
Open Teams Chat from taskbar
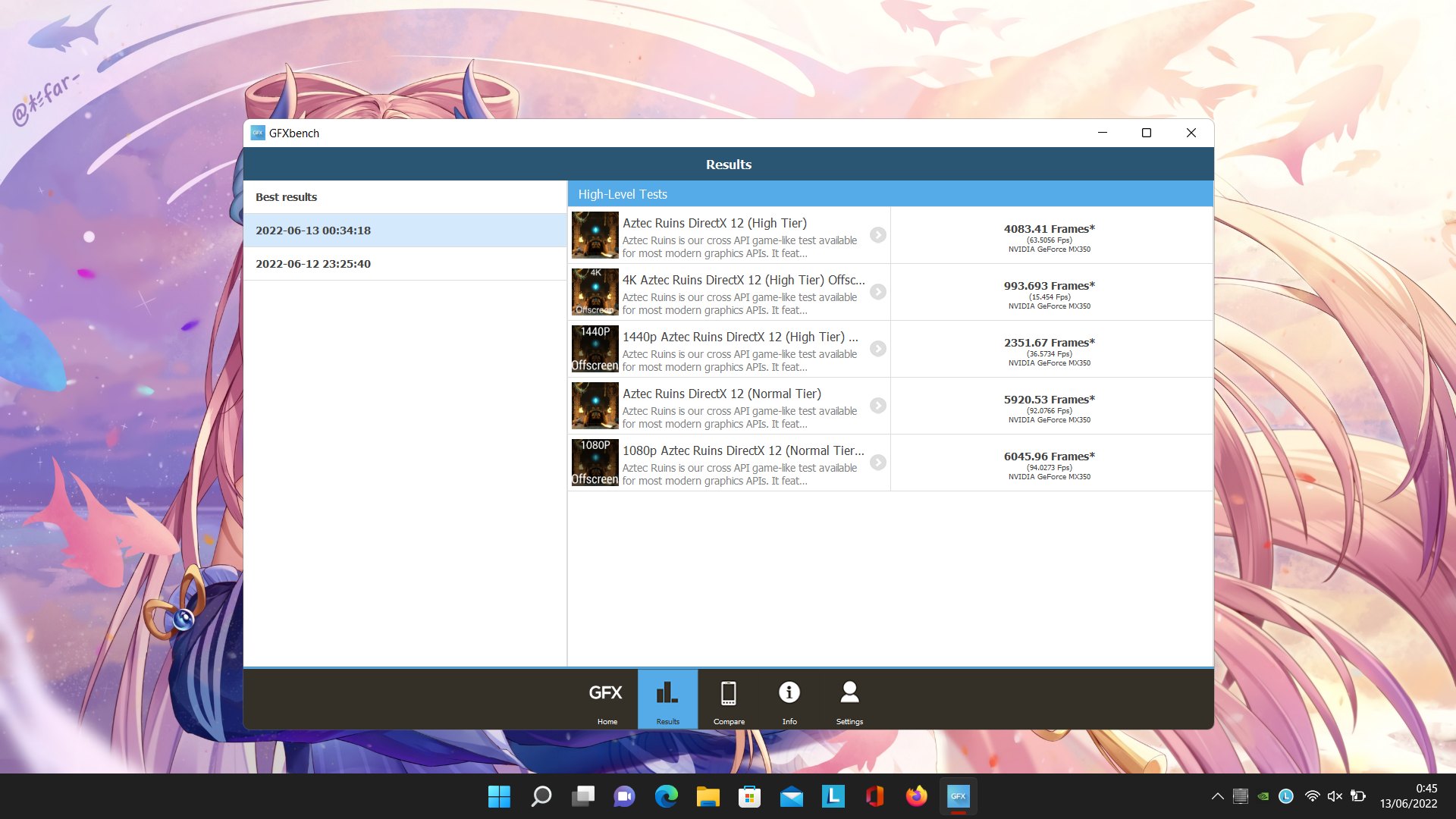pyautogui.click(x=625, y=796)
